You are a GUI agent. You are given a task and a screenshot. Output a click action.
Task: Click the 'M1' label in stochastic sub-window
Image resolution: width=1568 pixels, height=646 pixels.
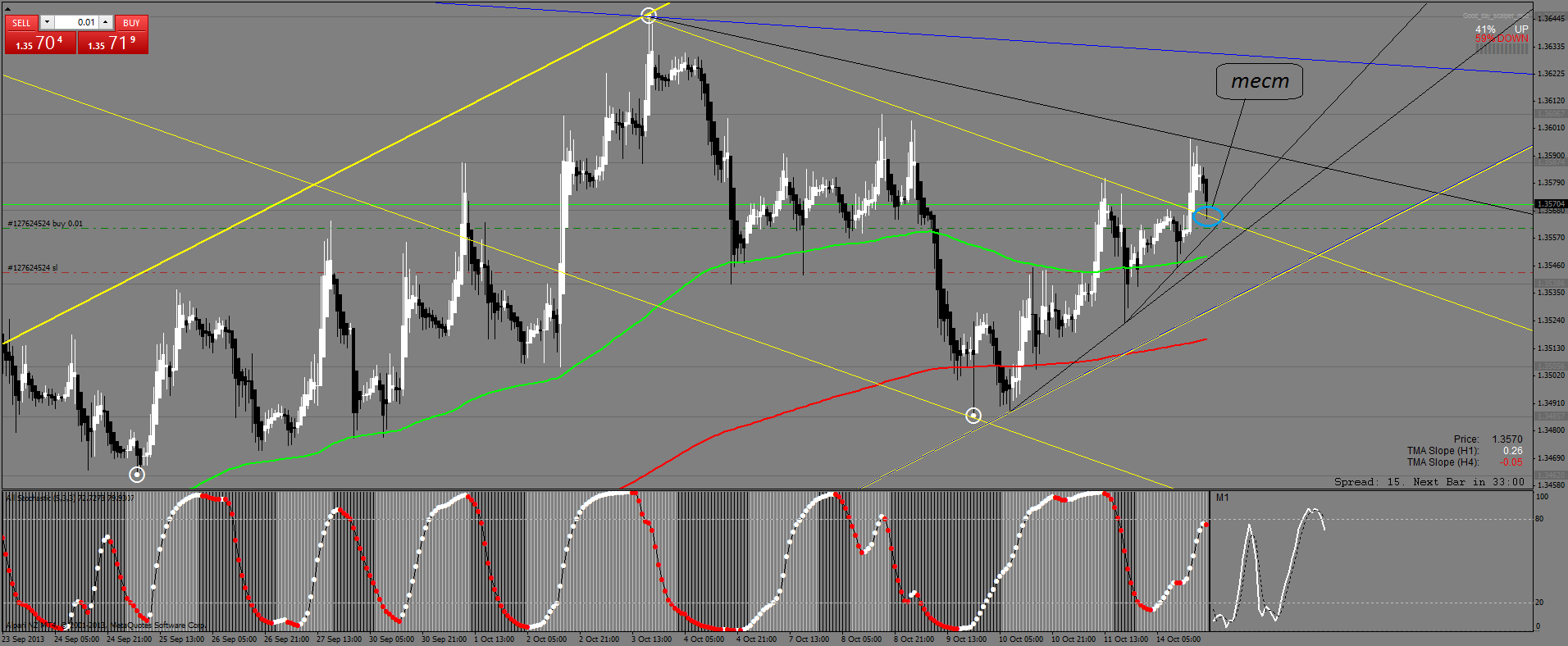pos(1222,498)
